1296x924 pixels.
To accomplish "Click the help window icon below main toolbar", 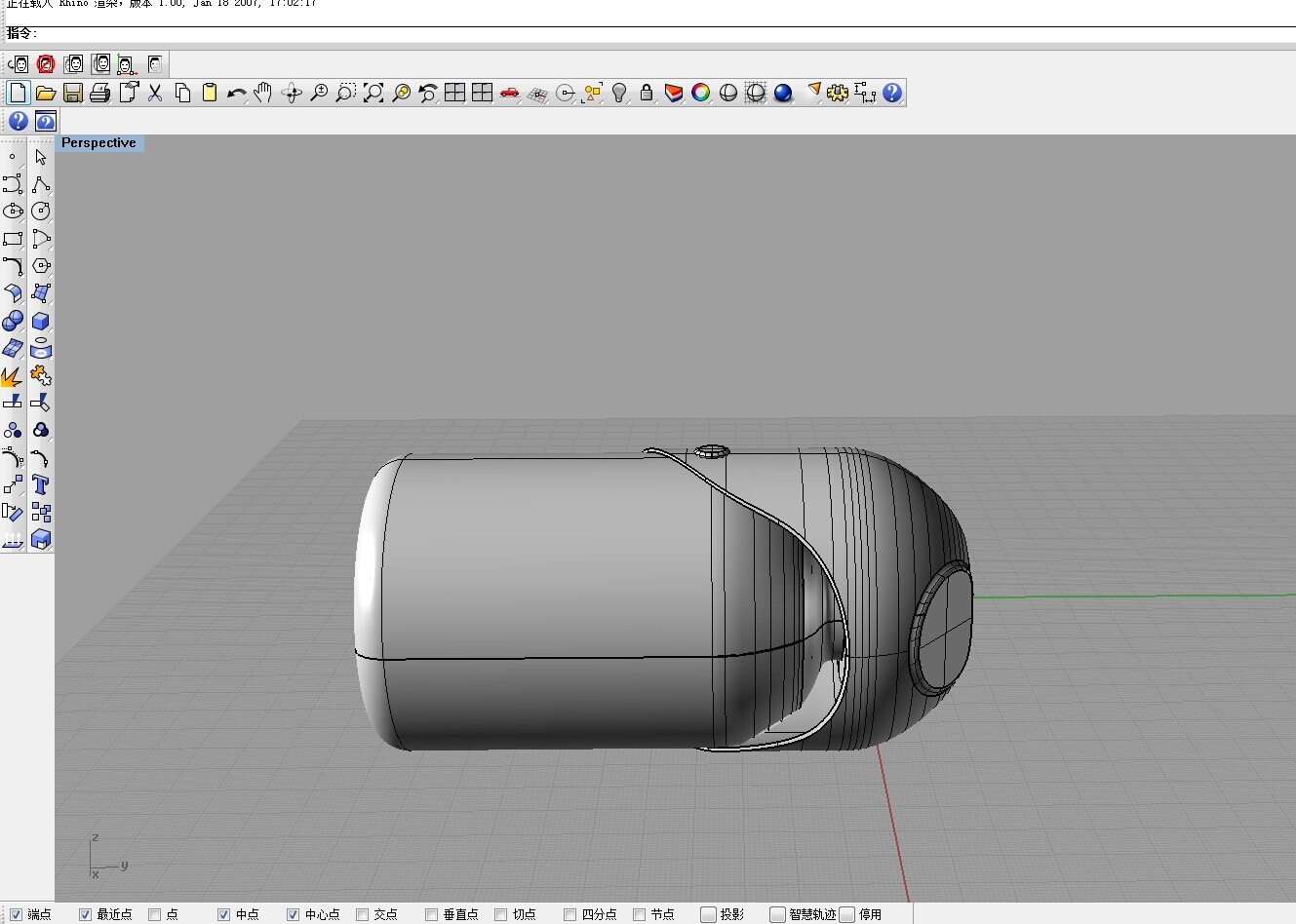I will pos(45,121).
